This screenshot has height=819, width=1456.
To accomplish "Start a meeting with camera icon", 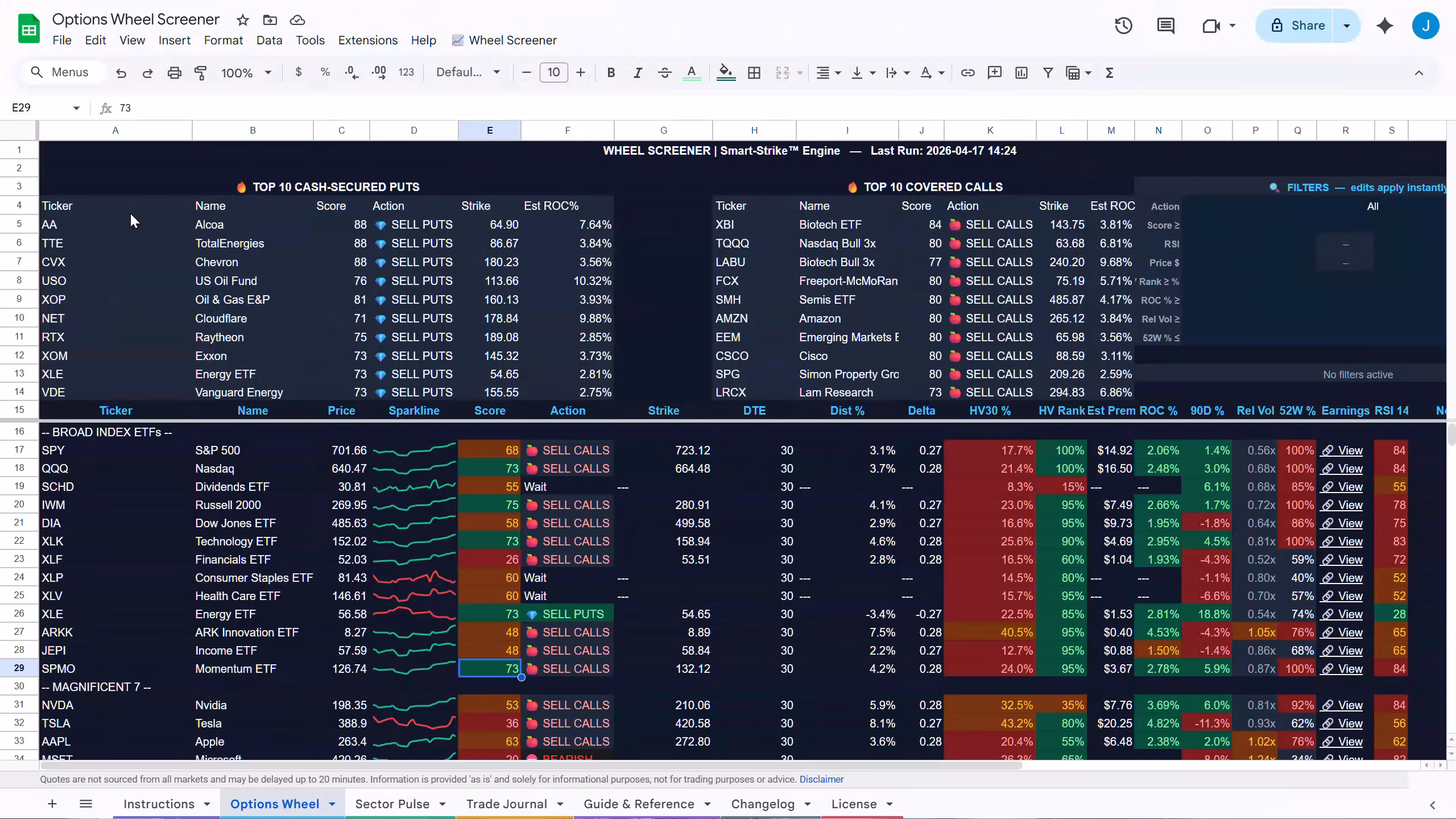I will coord(1211,26).
